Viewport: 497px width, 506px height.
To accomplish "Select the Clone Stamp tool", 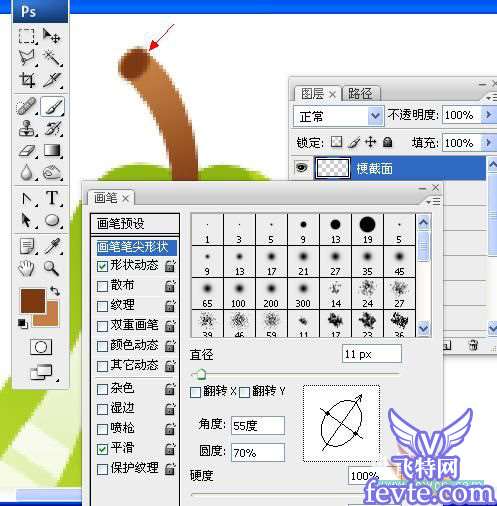I will (x=27, y=128).
